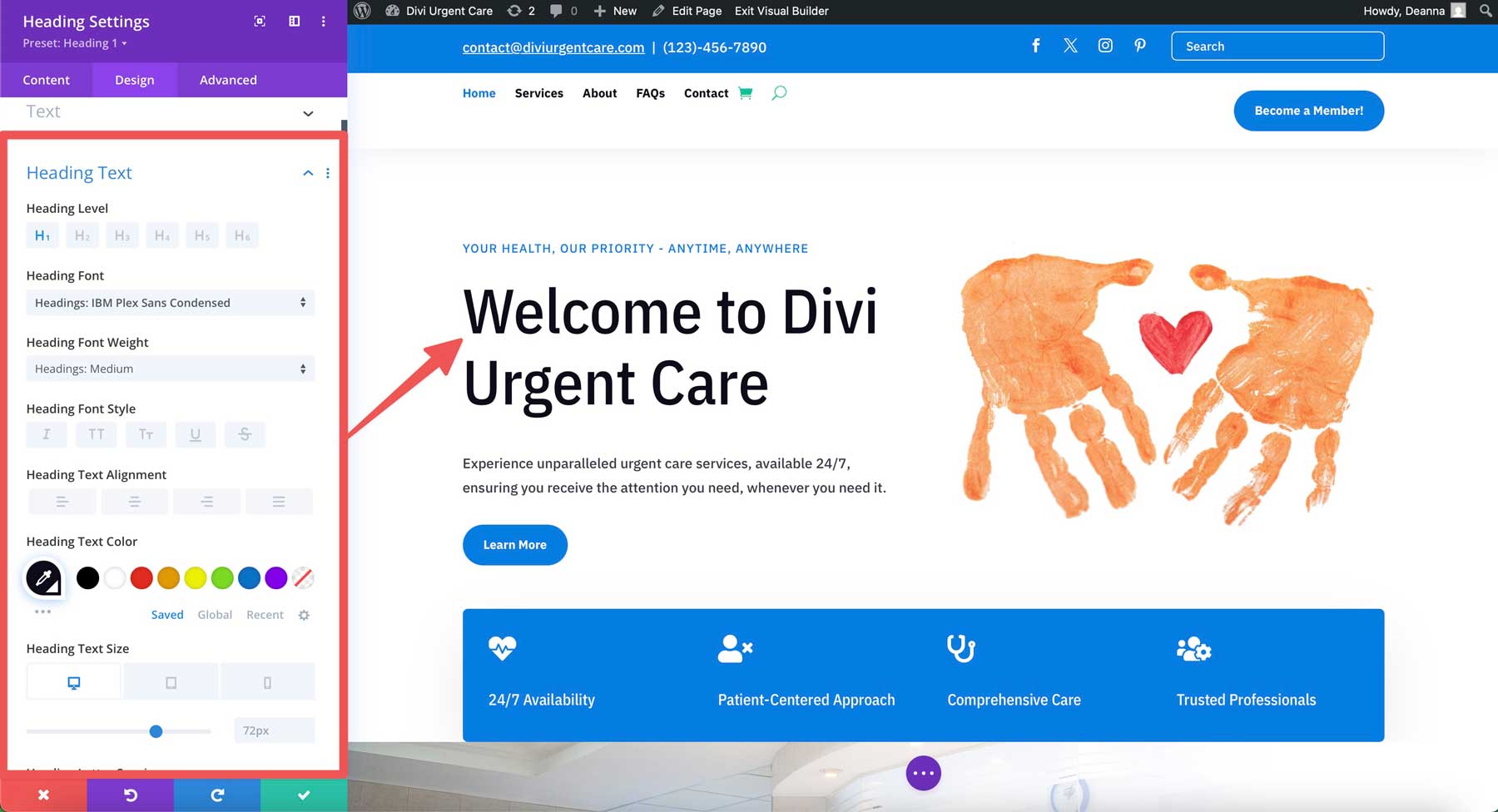Select the red Heading Text Color swatch
The image size is (1498, 812).
point(141,577)
